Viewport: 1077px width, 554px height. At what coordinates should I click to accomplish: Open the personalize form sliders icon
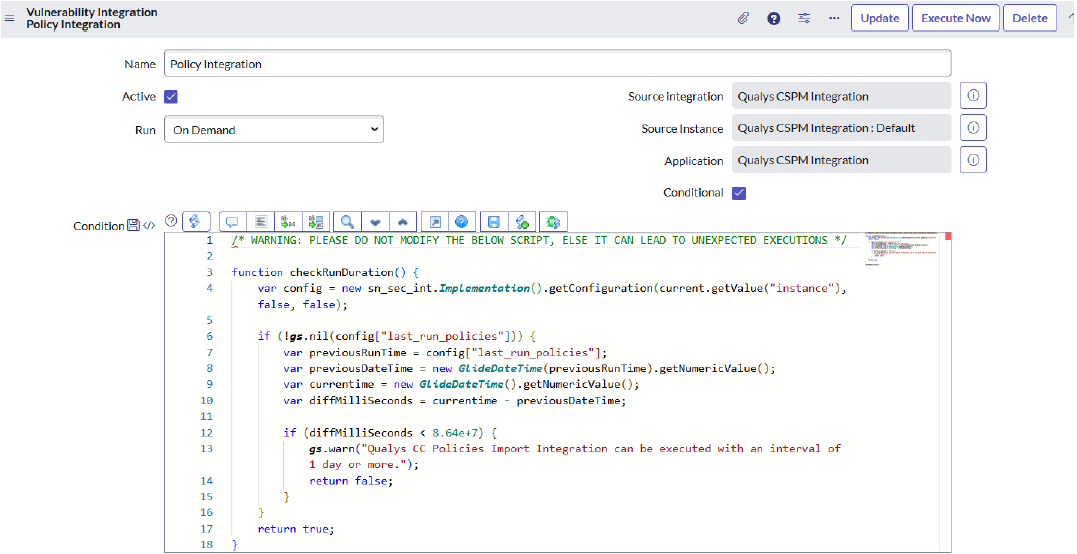point(804,18)
